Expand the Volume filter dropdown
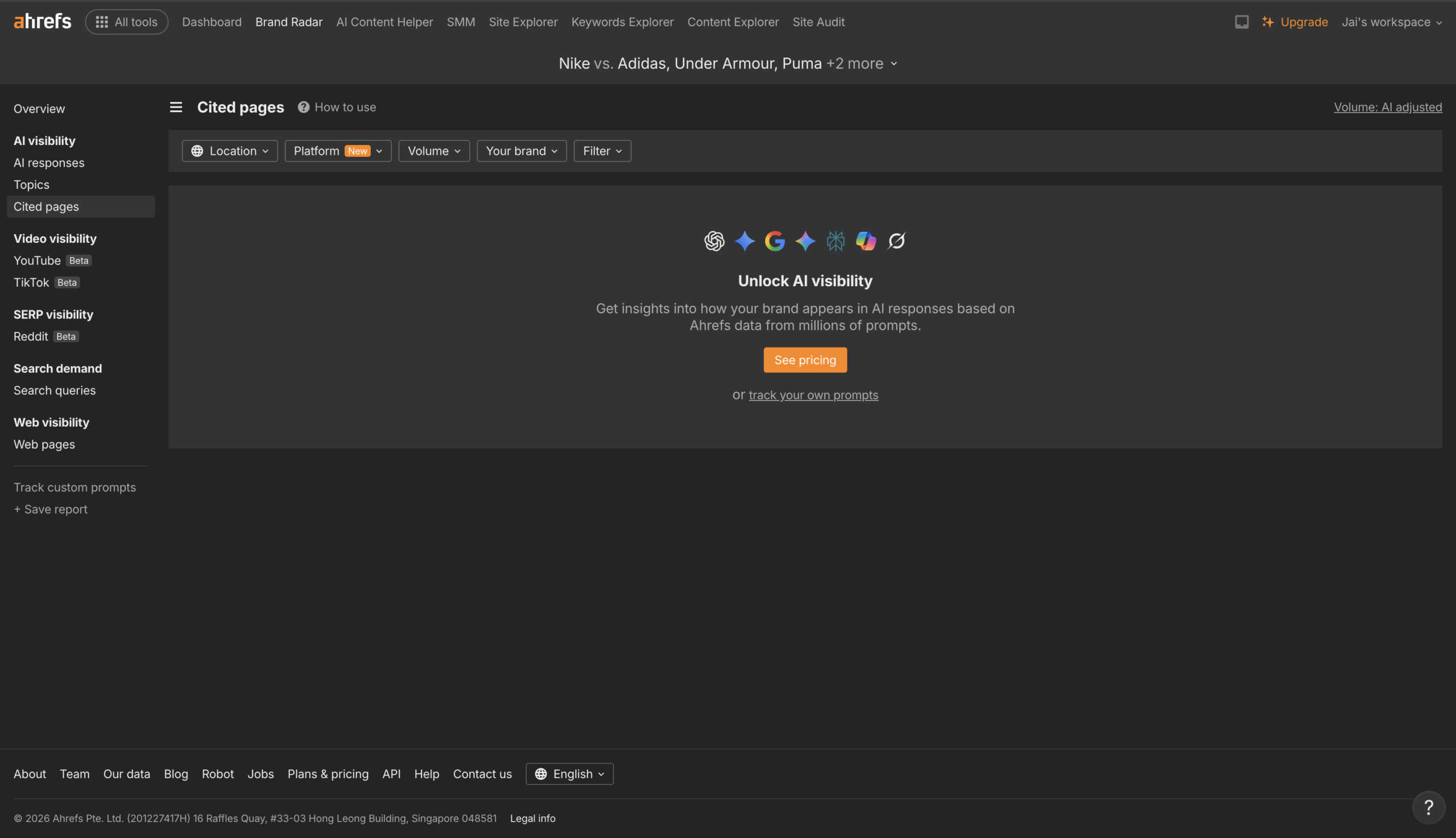 point(435,151)
